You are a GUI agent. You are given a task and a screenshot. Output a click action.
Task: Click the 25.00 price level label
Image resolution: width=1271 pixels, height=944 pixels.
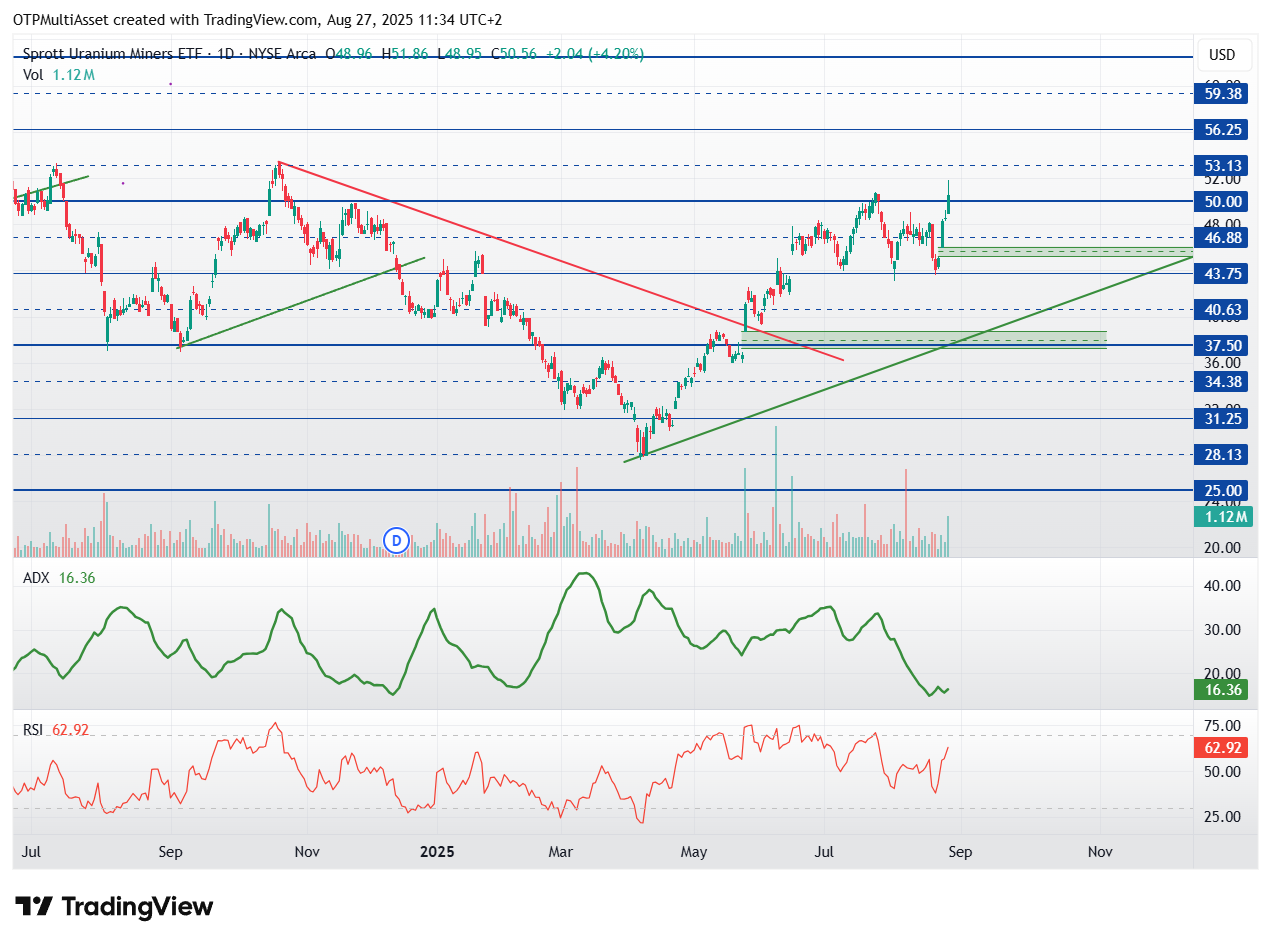point(1221,490)
